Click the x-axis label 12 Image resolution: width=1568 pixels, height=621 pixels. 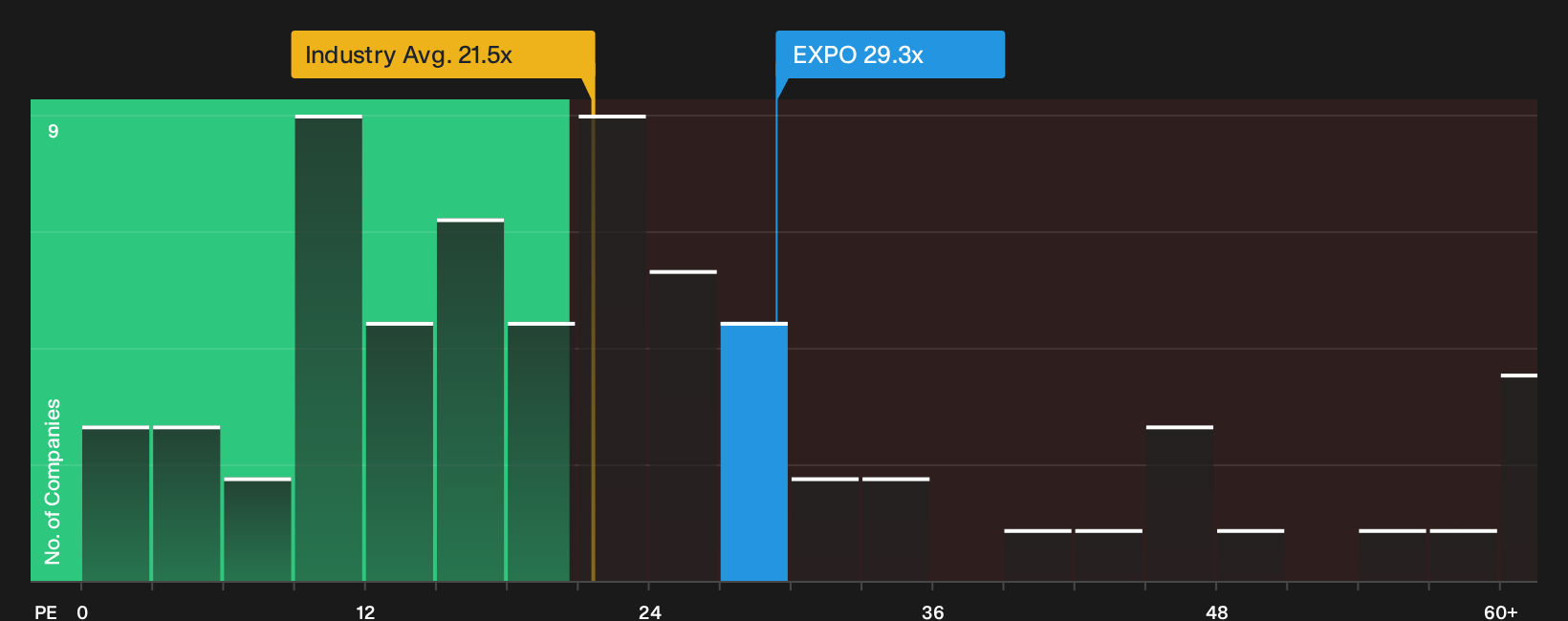(365, 611)
